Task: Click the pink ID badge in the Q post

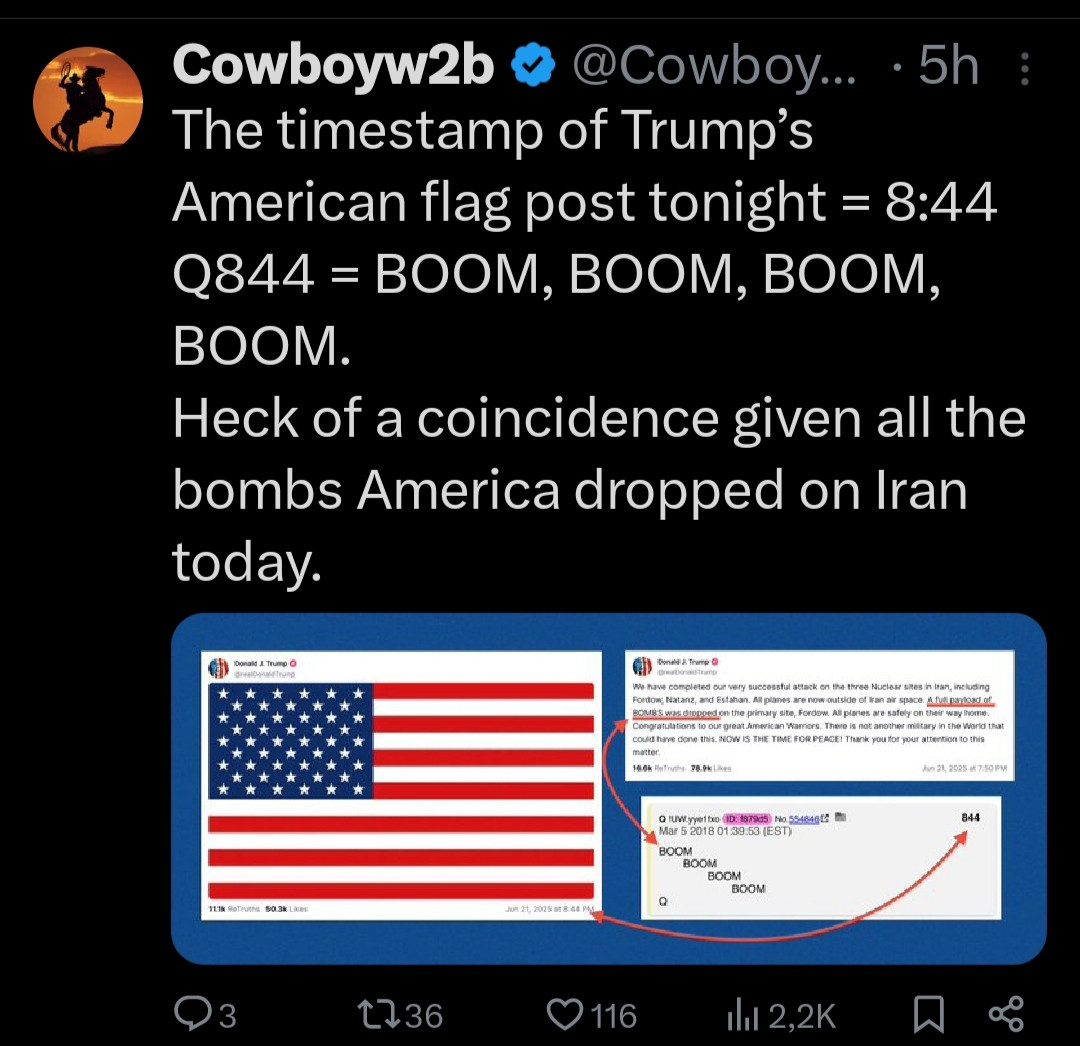Action: tap(746, 817)
